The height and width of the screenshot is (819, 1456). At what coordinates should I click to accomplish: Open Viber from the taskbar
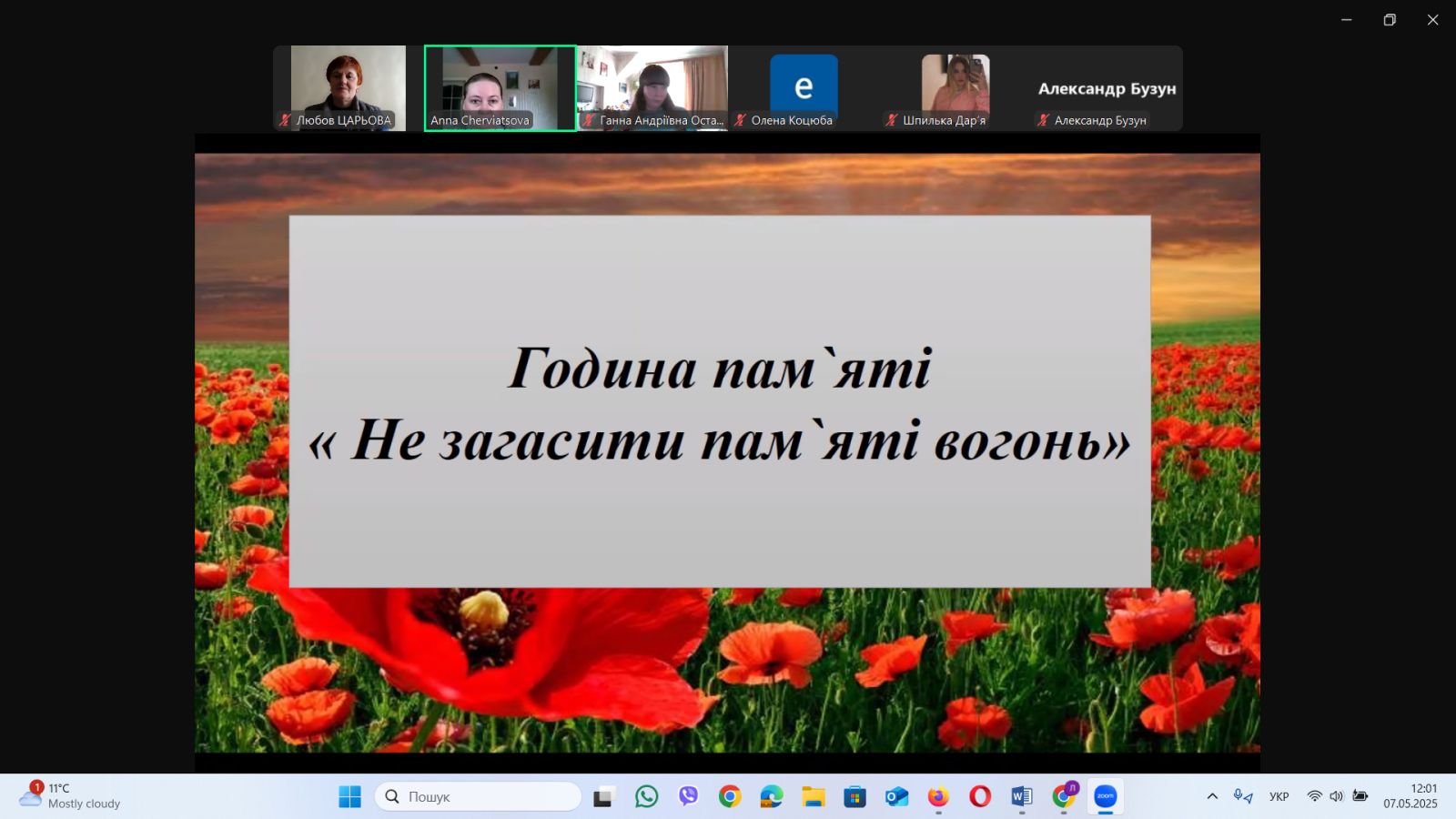pos(688,797)
